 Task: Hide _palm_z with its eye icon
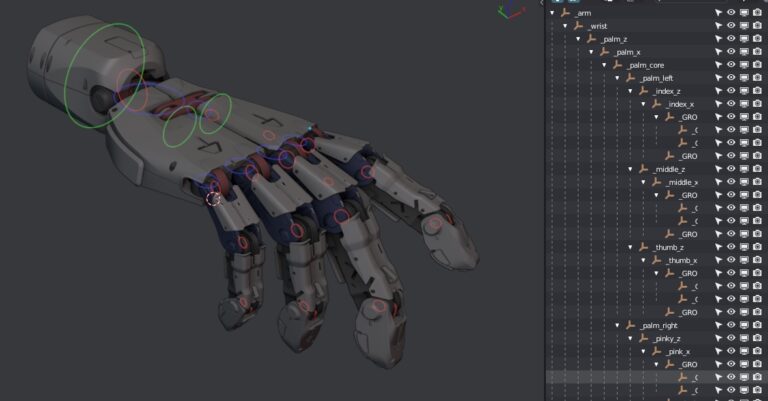[731, 39]
